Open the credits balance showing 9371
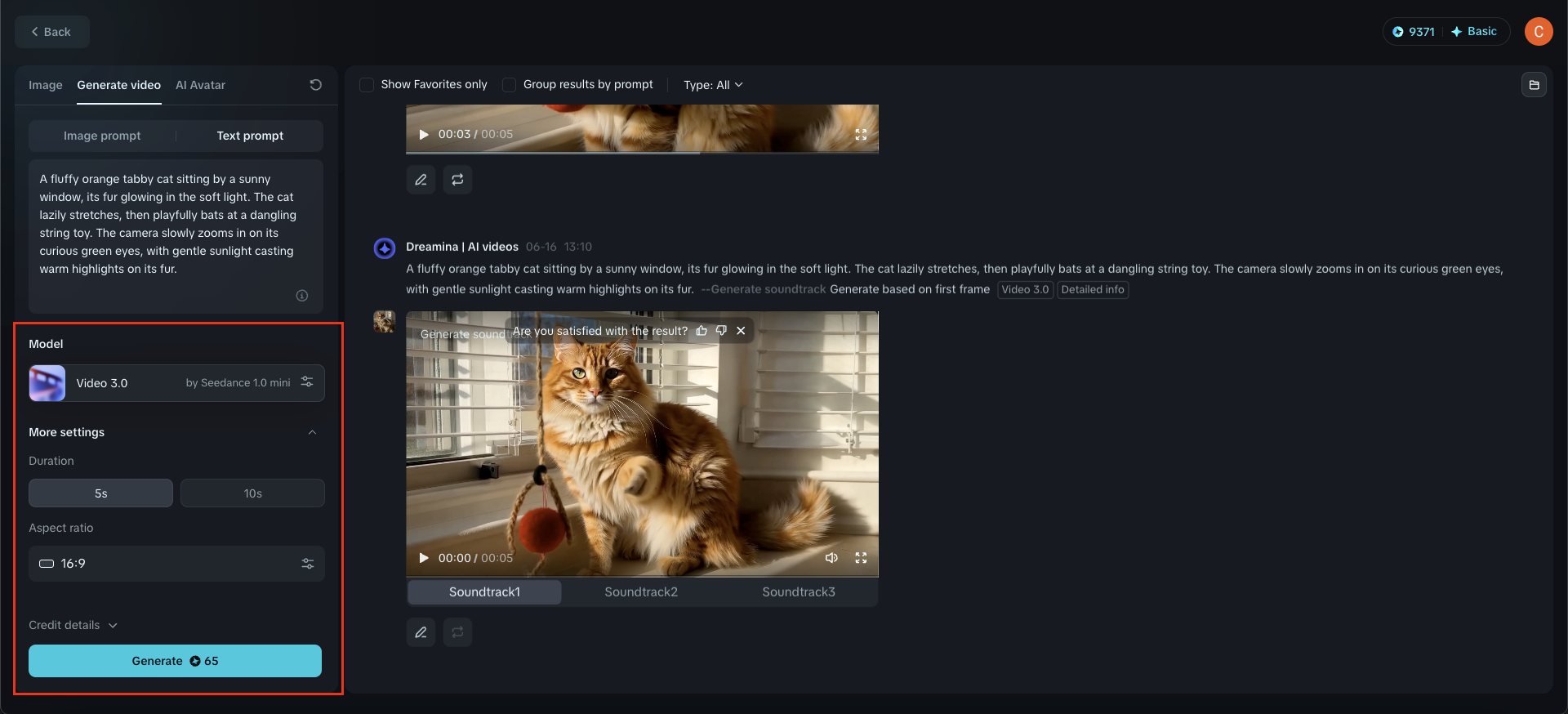This screenshot has width=1568, height=714. tap(1414, 32)
